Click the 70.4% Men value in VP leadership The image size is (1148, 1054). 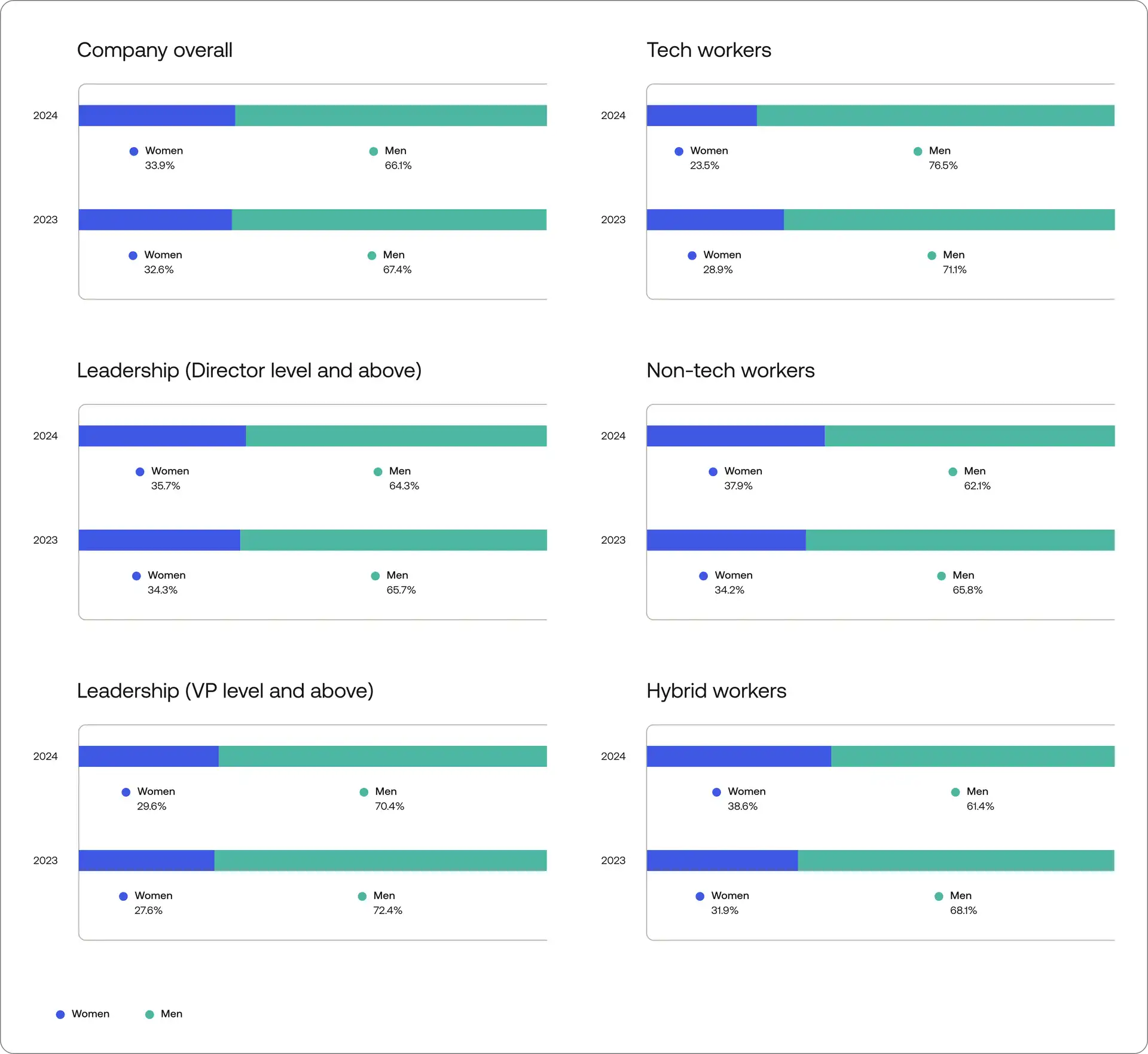pyautogui.click(x=389, y=806)
